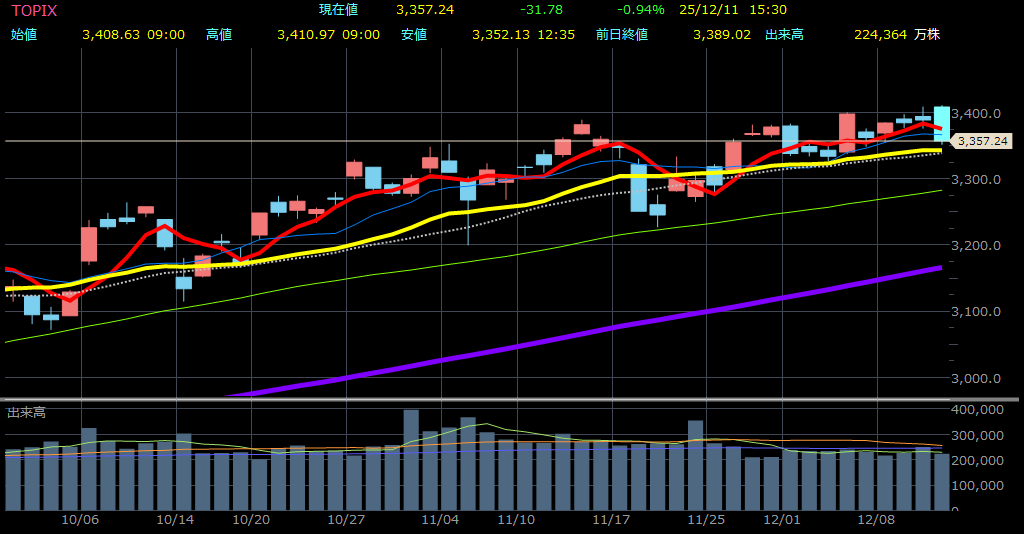This screenshot has height=534, width=1024.
Task: Click the TOPIX chart title
Action: click(x=34, y=9)
